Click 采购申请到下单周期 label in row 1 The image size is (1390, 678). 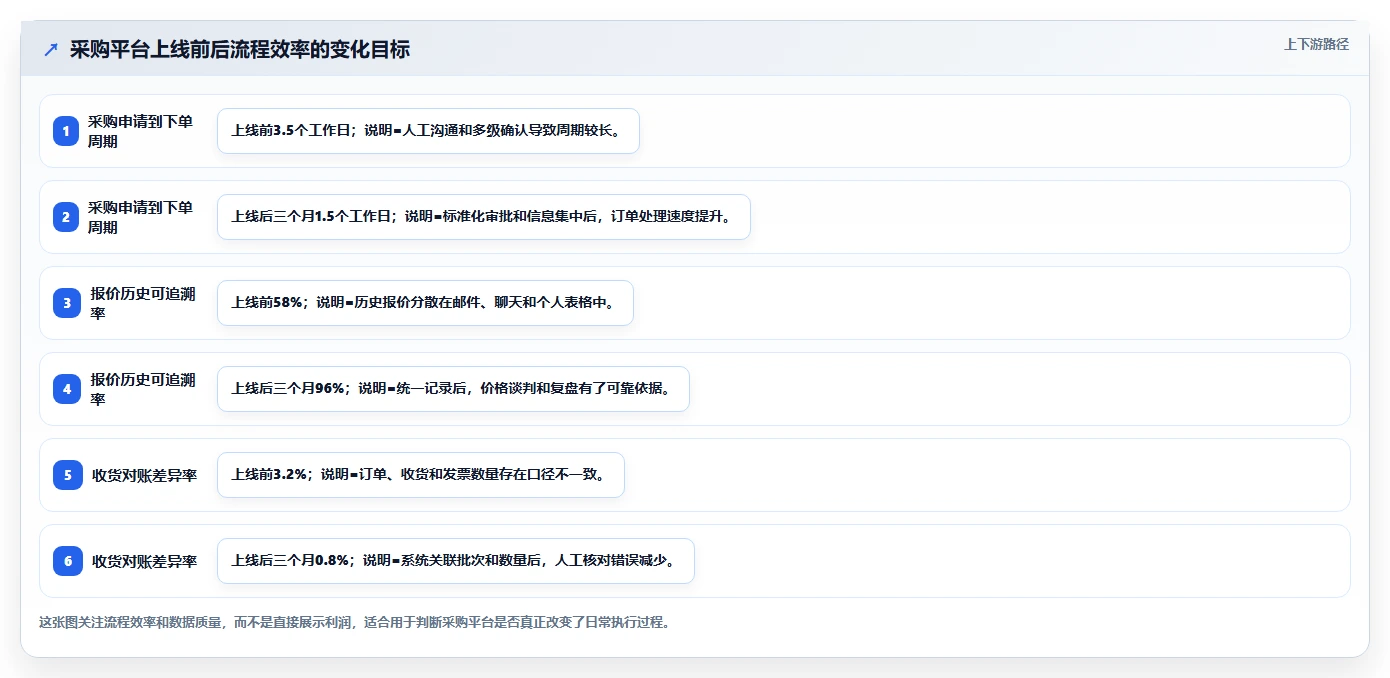click(140, 131)
